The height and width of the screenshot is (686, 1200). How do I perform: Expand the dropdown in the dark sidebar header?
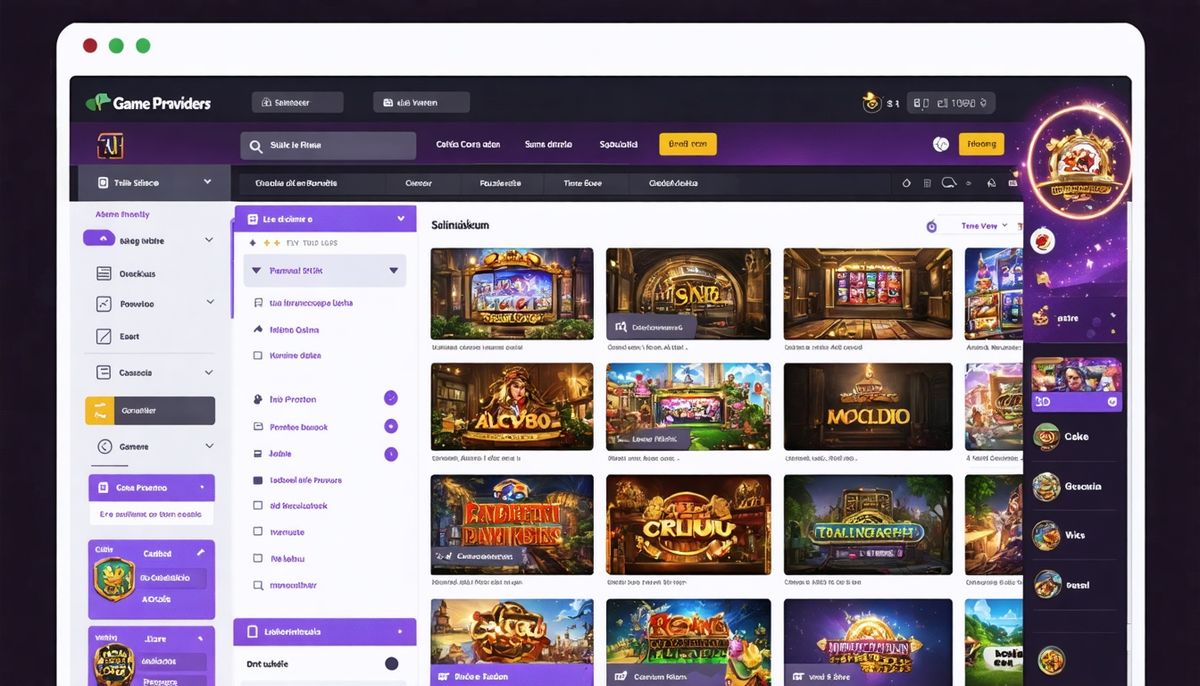207,182
